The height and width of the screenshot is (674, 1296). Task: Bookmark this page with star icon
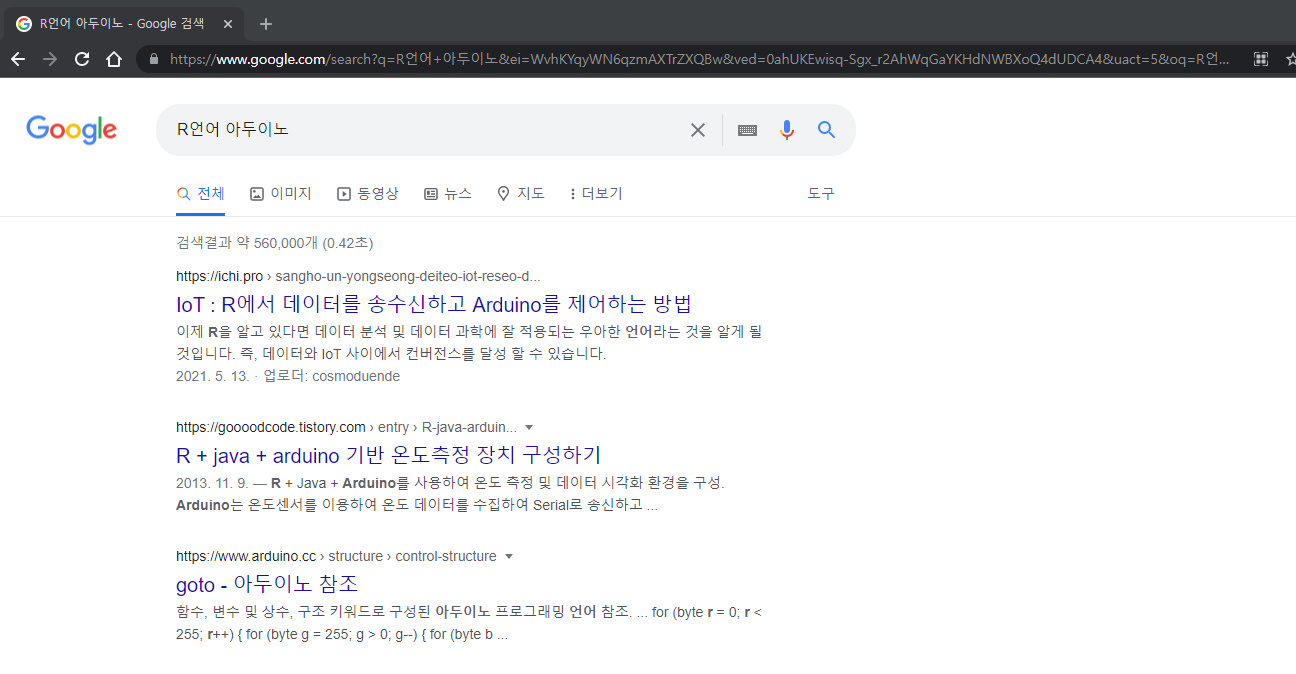tap(1290, 59)
